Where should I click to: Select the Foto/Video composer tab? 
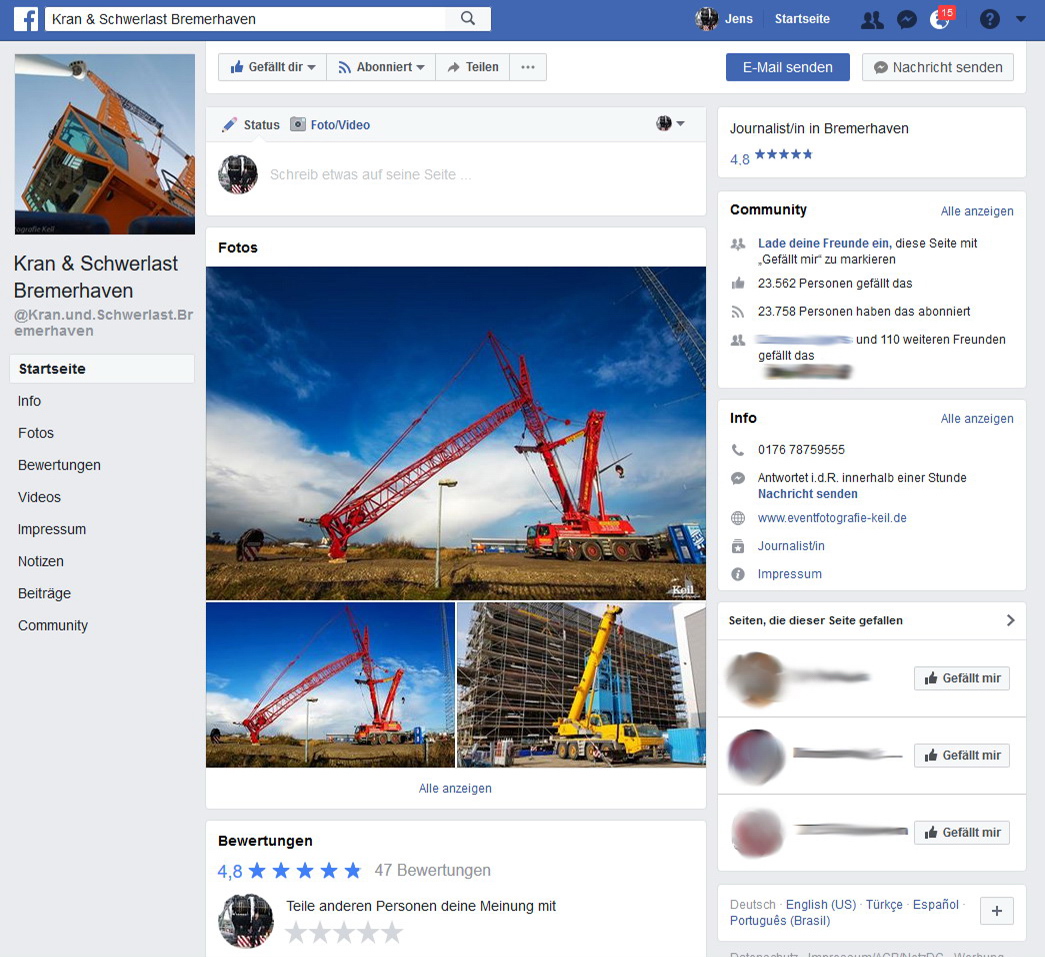[x=331, y=125]
